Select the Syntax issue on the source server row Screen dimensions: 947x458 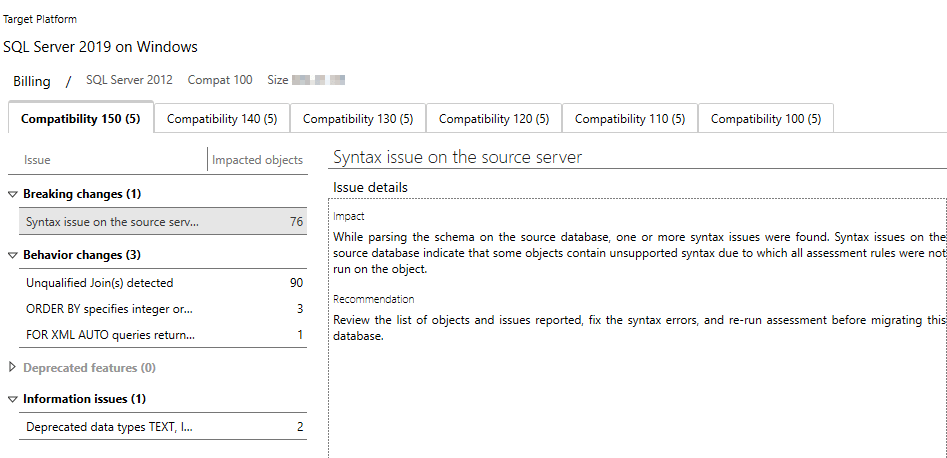[163, 221]
